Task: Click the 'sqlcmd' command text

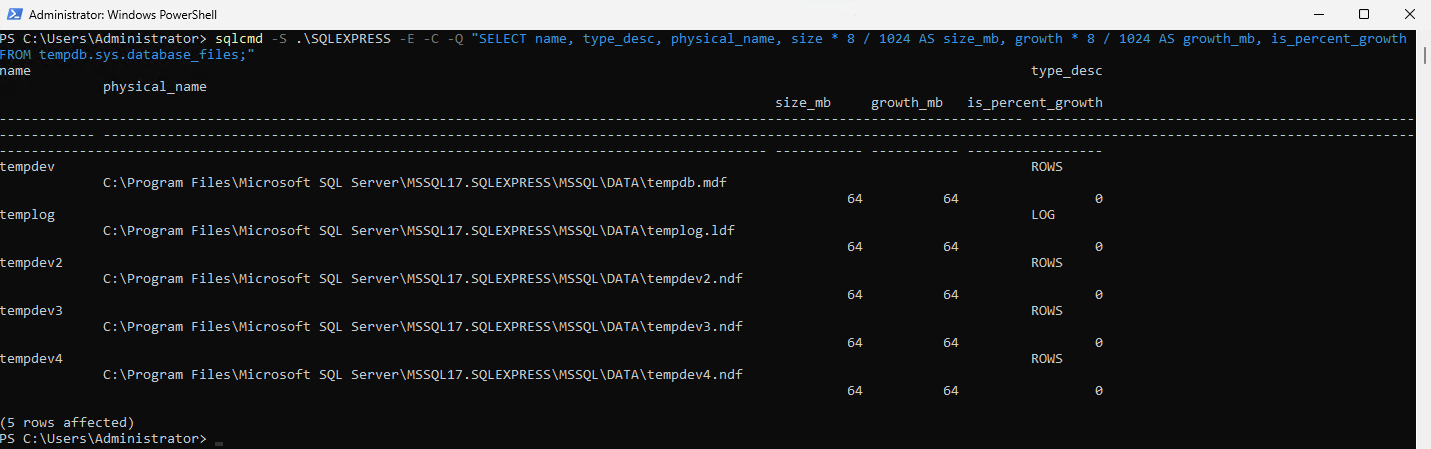Action: pyautogui.click(x=239, y=39)
